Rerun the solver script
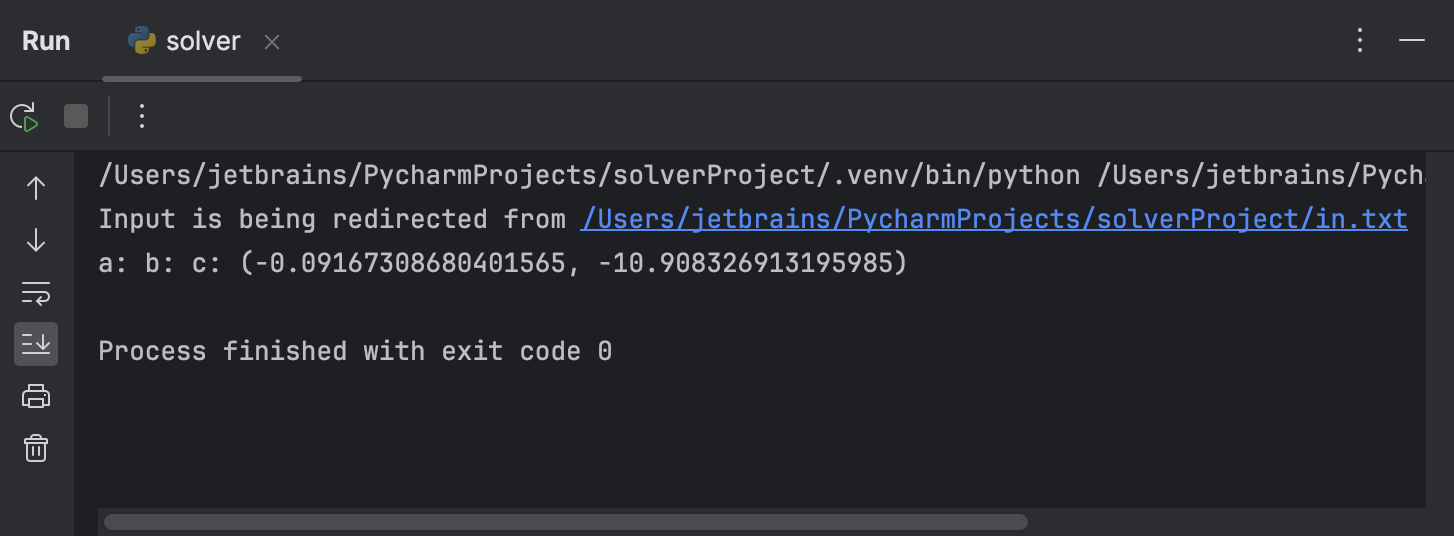 pyautogui.click(x=25, y=117)
